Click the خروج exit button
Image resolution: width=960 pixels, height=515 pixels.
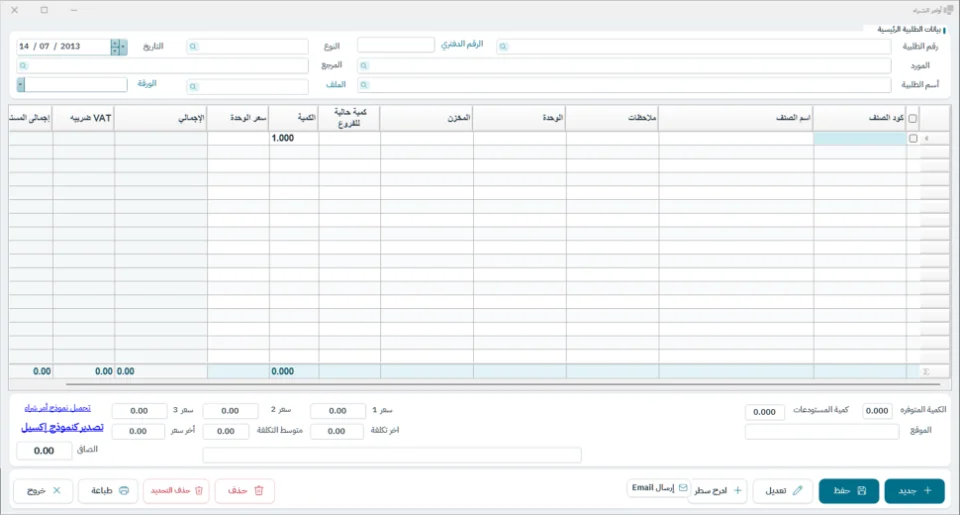(x=43, y=491)
